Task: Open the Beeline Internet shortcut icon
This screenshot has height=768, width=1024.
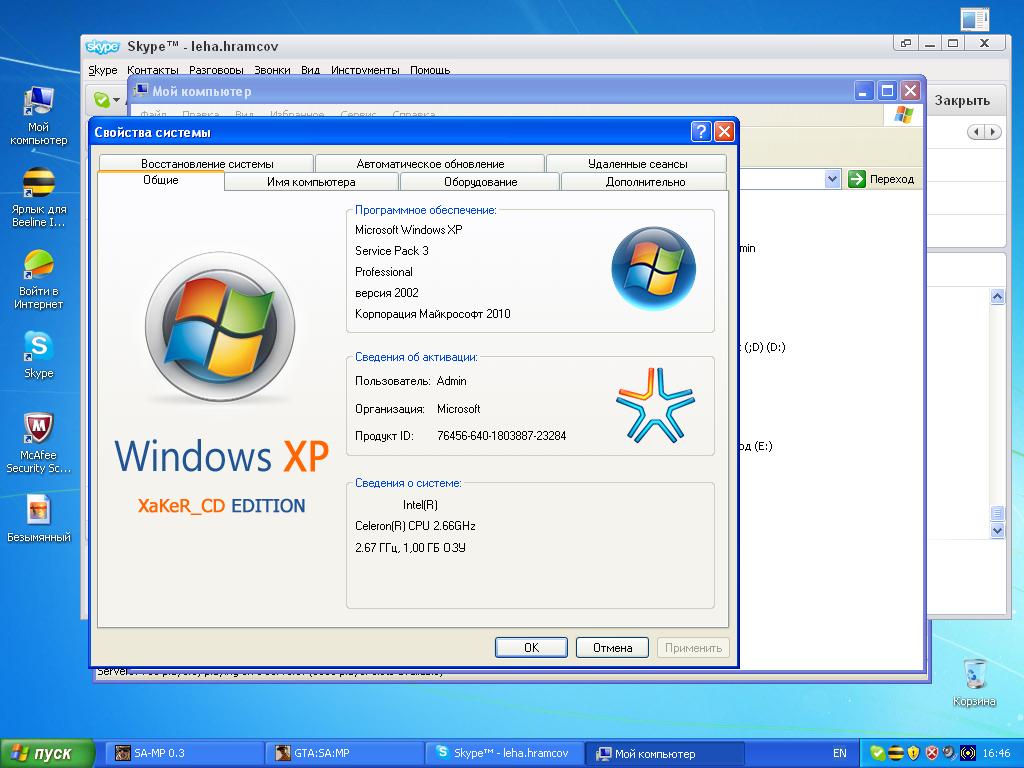Action: pyautogui.click(x=38, y=185)
